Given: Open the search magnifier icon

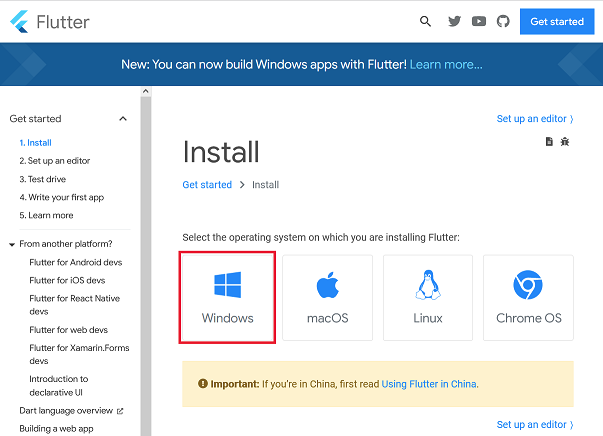Looking at the screenshot, I should click(x=425, y=21).
